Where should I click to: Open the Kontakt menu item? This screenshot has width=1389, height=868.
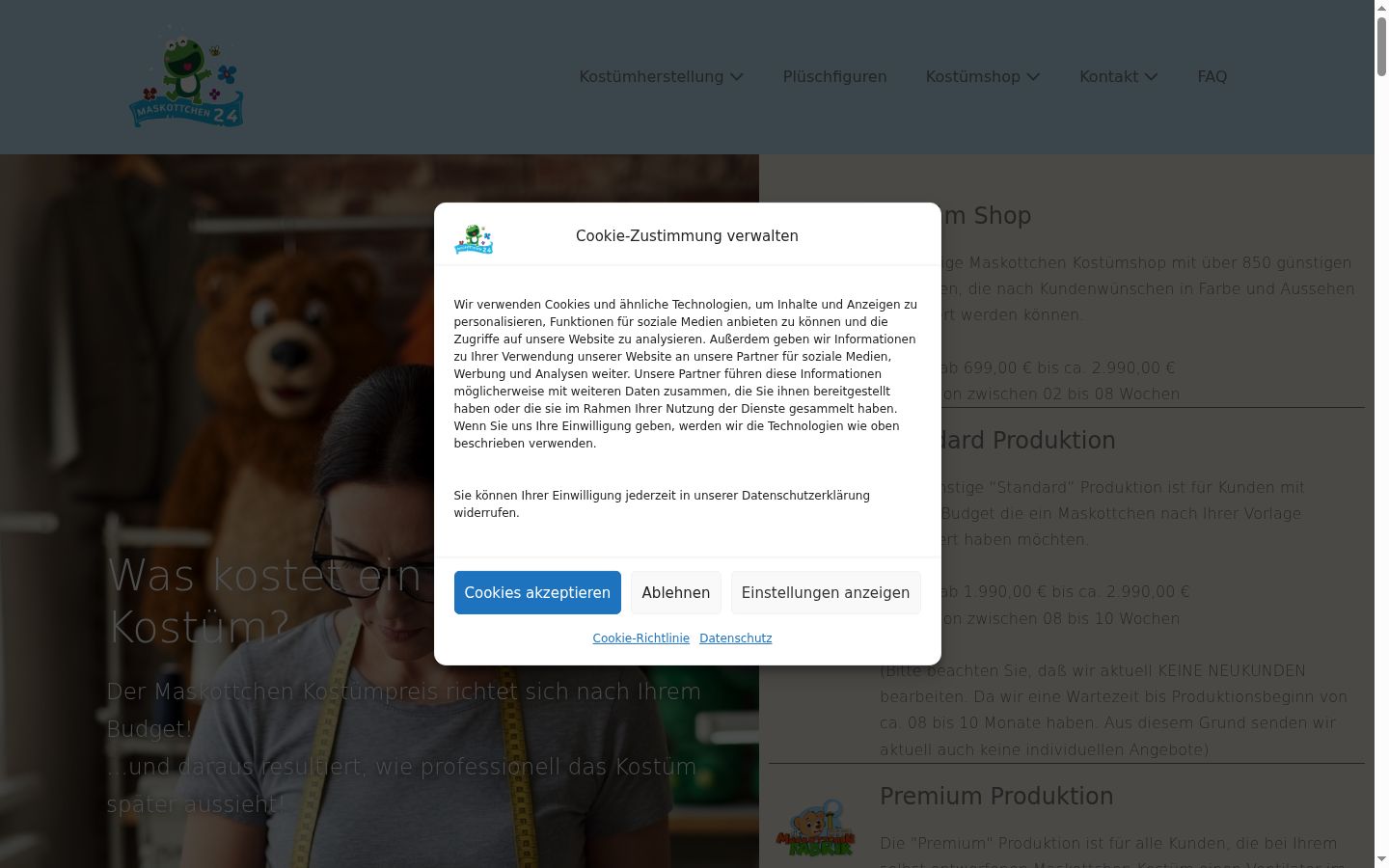click(x=1108, y=77)
